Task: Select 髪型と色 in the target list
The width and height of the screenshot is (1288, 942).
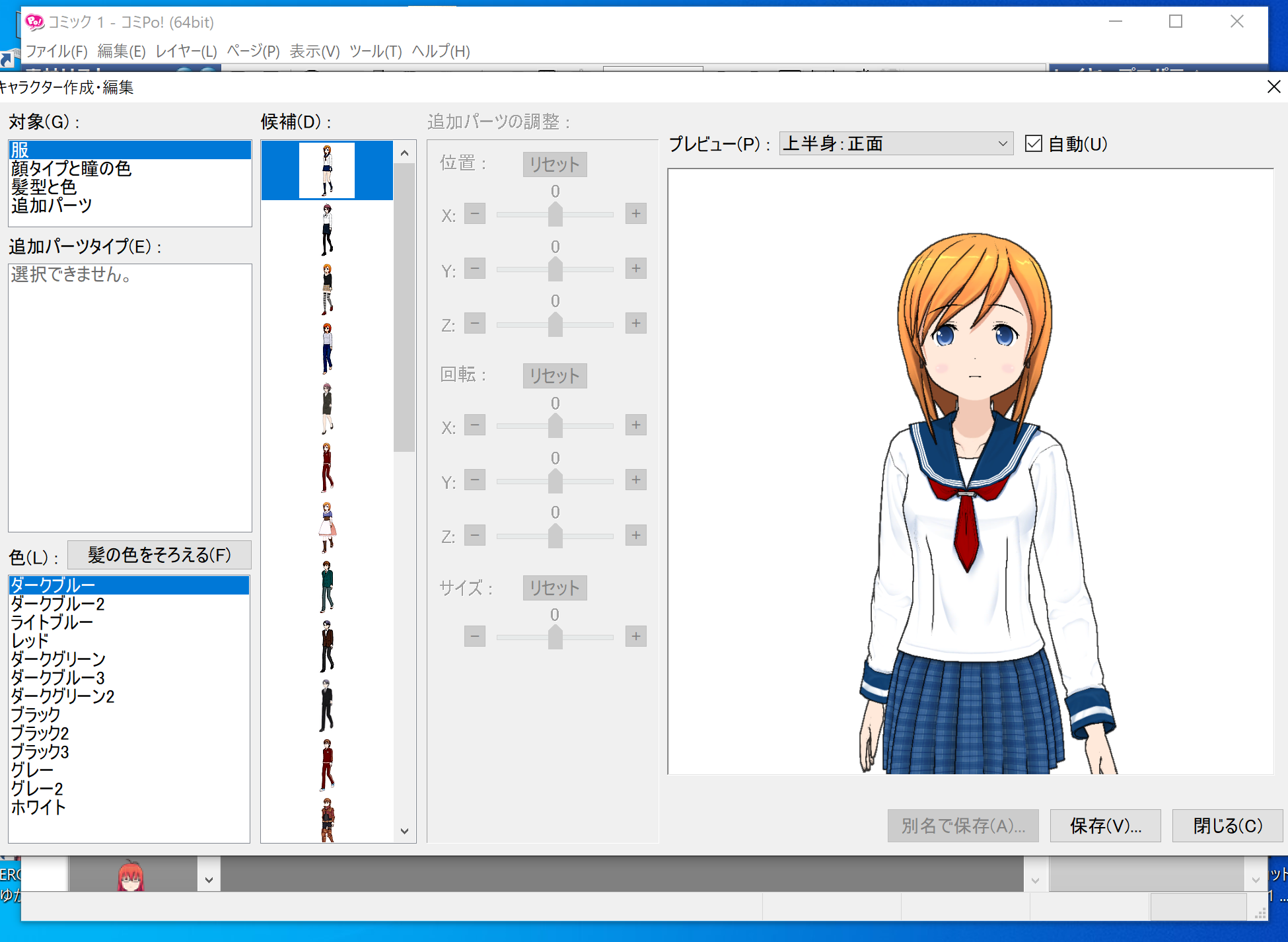Action: click(44, 187)
